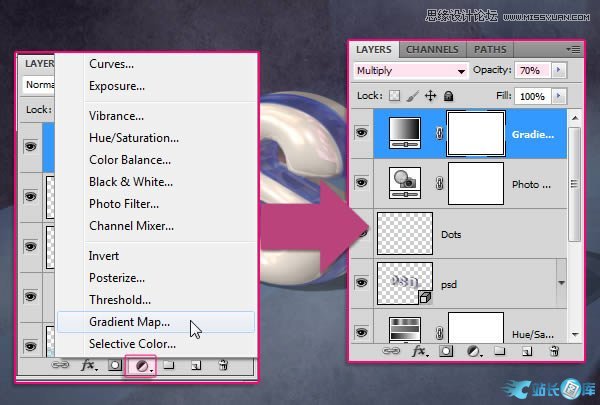Switch to the Channels tab
Image resolution: width=600 pixels, height=405 pixels.
(433, 49)
